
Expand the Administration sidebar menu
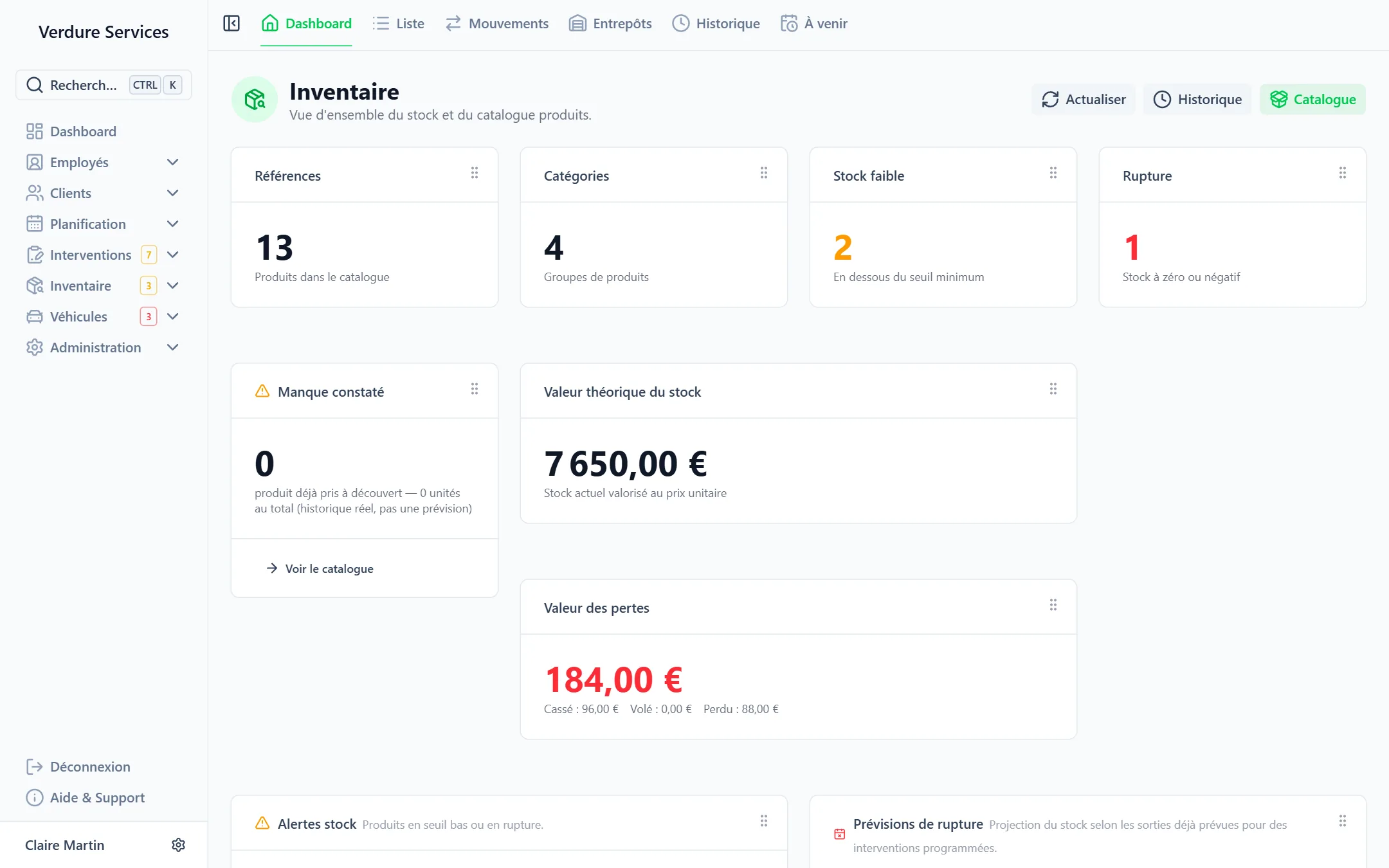(x=172, y=347)
